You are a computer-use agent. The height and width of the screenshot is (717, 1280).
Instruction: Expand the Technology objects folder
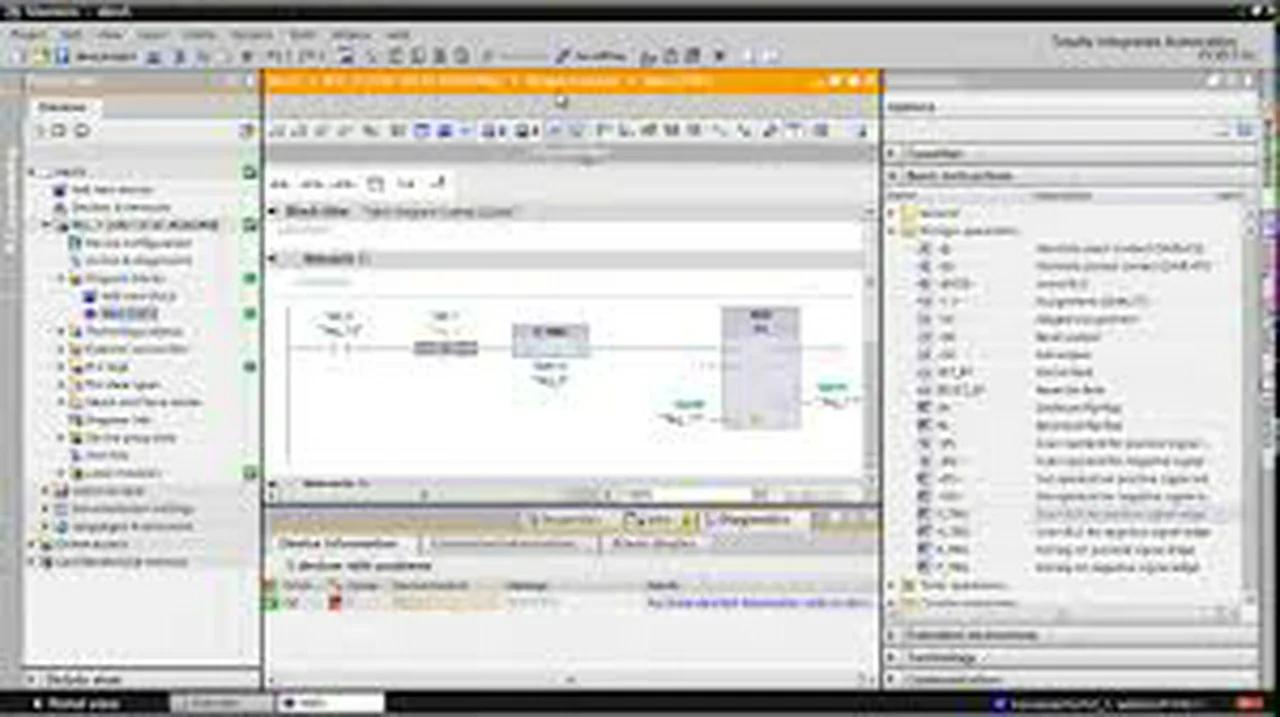pyautogui.click(x=61, y=331)
